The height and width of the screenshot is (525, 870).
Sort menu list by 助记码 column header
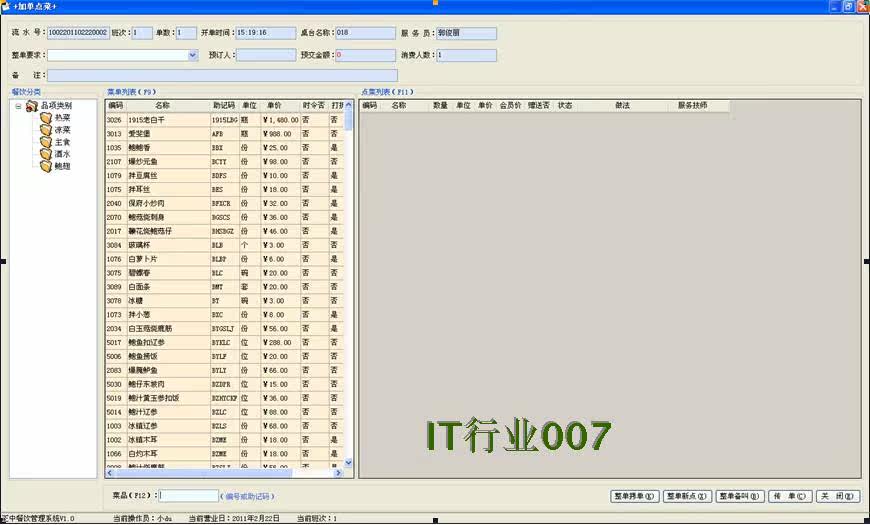pos(224,105)
